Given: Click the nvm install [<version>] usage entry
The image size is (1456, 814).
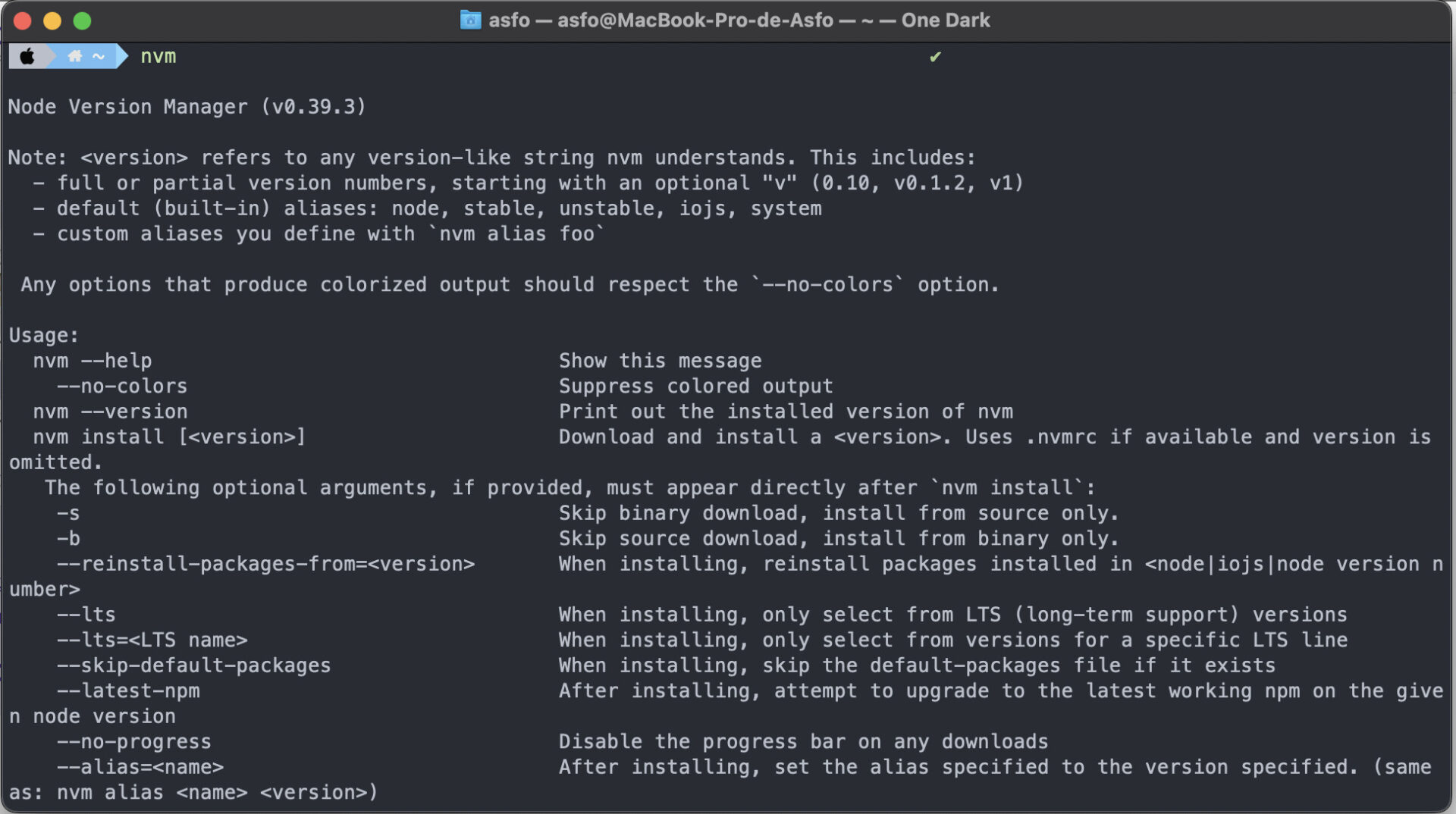Looking at the screenshot, I should [169, 437].
